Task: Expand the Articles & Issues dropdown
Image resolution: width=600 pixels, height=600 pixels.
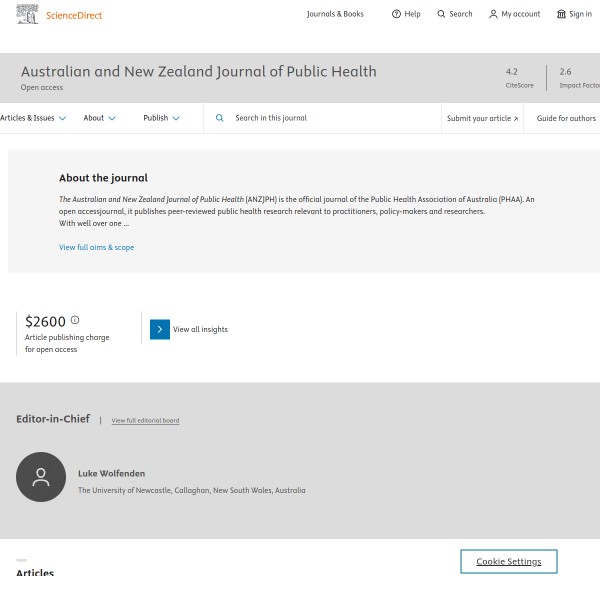Action: (33, 118)
